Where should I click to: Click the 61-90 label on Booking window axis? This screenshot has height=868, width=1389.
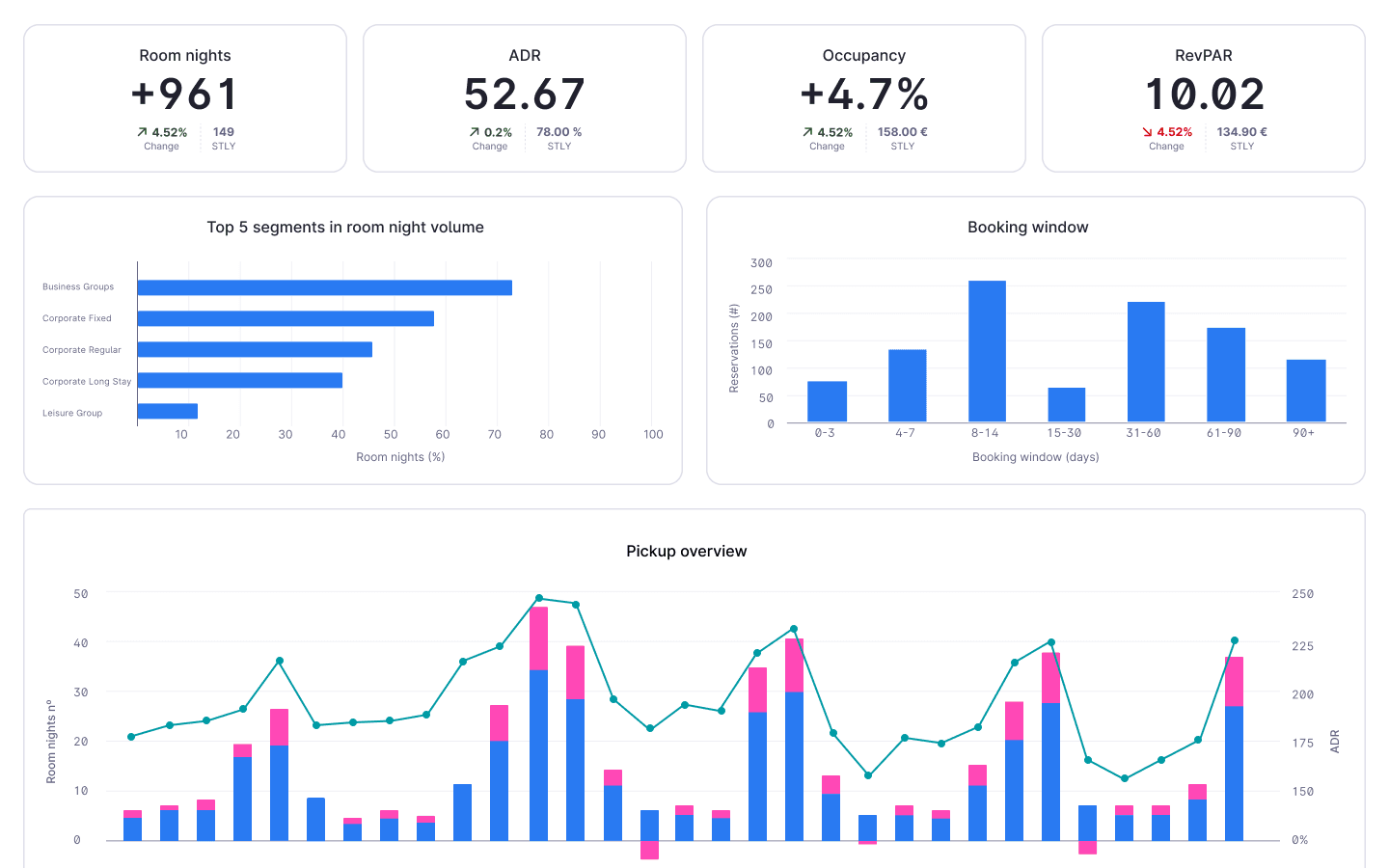(1224, 434)
